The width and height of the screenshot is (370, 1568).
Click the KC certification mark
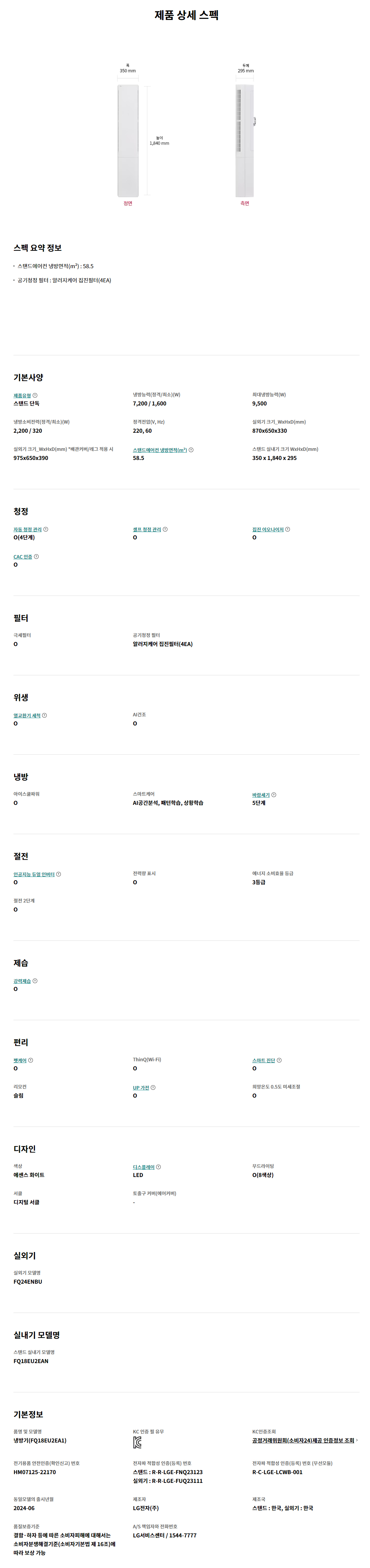138,1442
